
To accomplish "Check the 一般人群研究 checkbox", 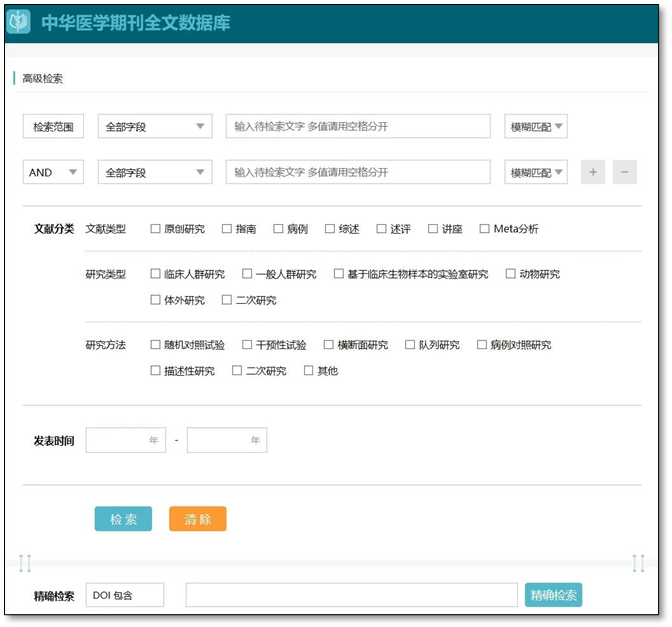I will coord(247,273).
